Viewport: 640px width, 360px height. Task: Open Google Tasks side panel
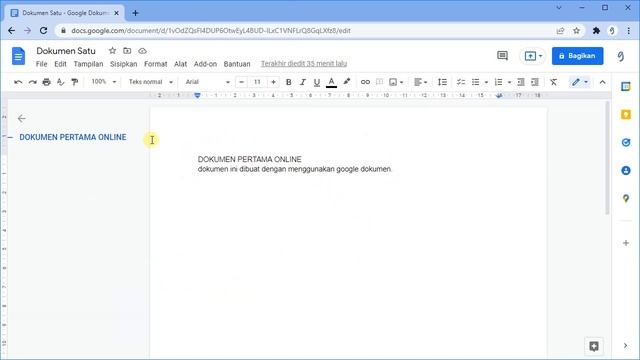(x=626, y=142)
